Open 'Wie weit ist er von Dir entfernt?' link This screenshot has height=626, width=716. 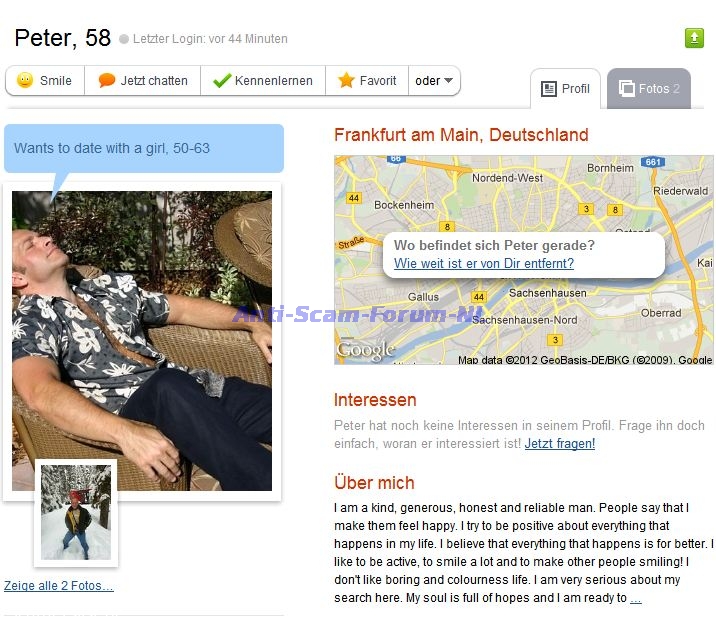484,263
